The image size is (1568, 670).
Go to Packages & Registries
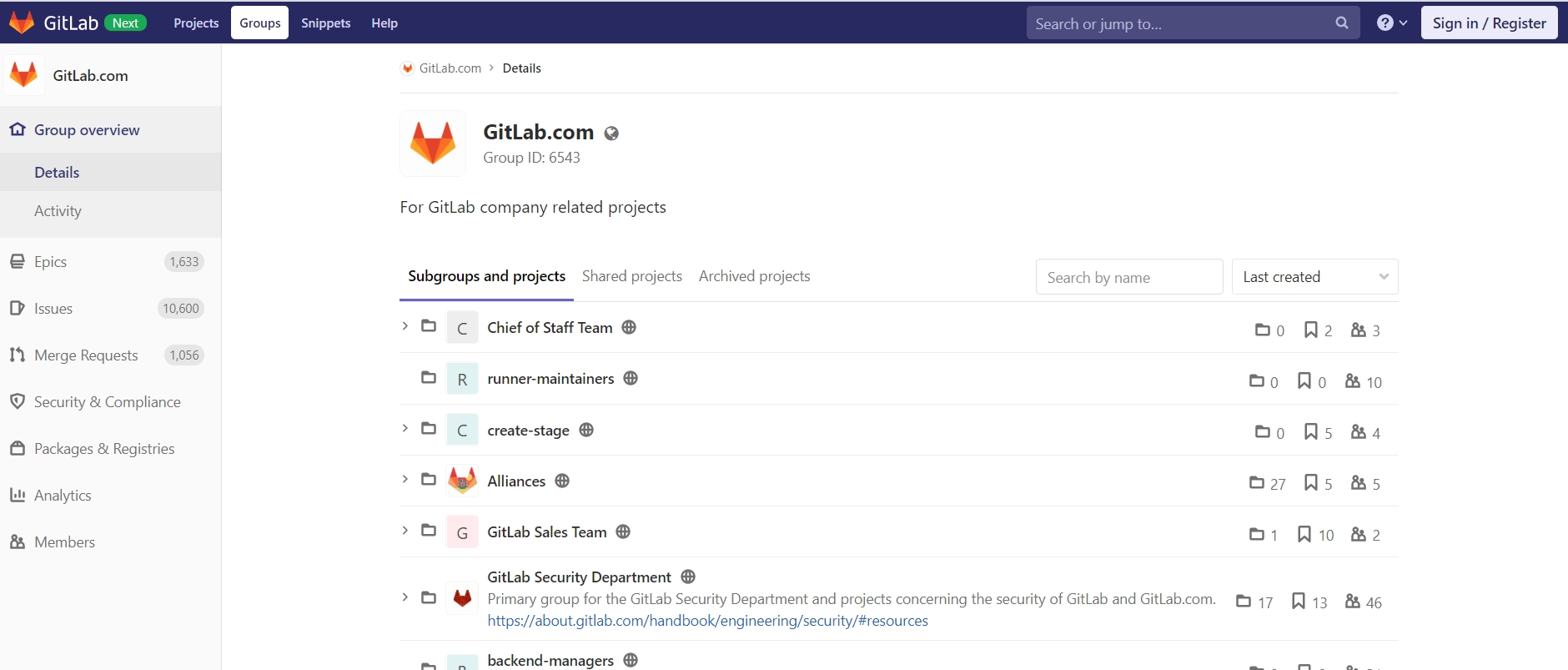click(x=103, y=449)
